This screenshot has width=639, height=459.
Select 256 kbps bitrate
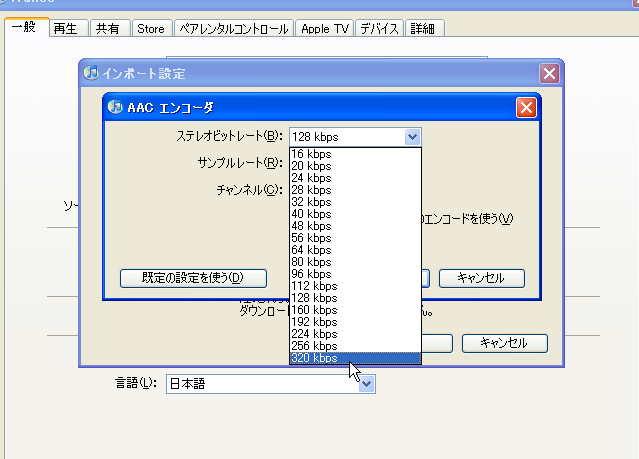(x=355, y=346)
